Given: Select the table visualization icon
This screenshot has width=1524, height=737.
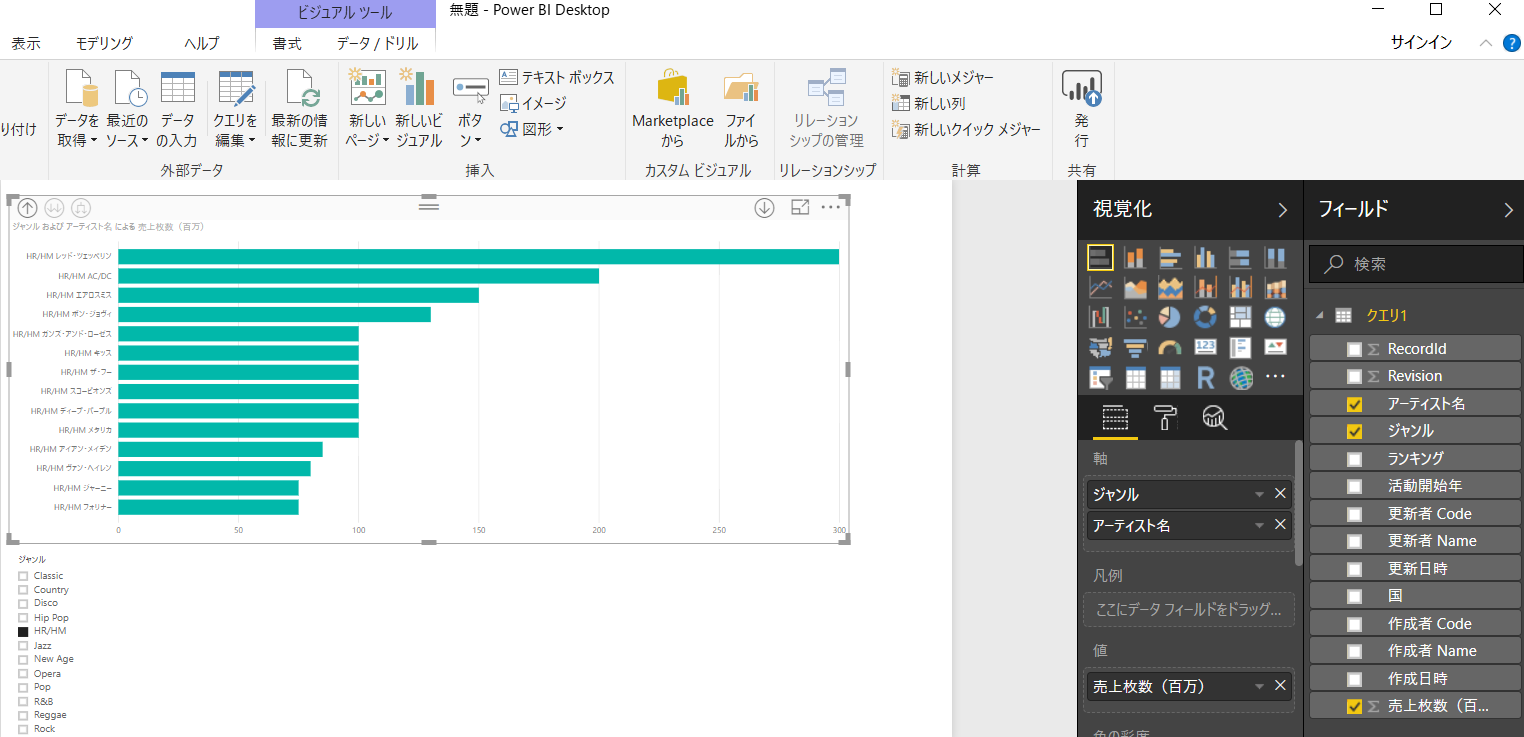Looking at the screenshot, I should point(1135,377).
